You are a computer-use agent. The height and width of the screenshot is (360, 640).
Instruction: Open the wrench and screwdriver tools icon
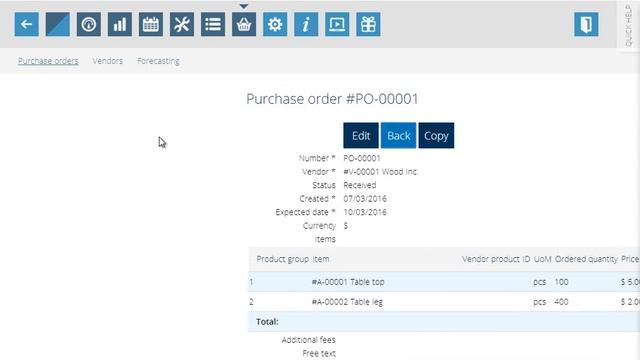tap(182, 24)
